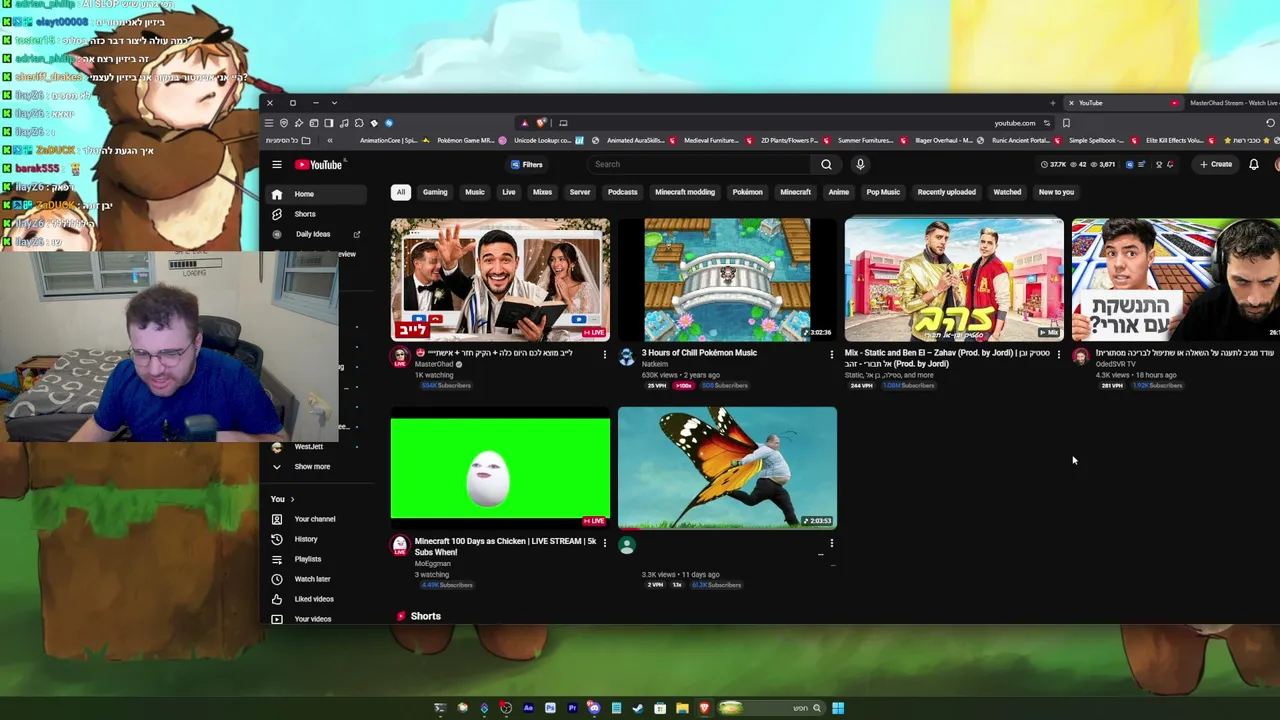Image resolution: width=1280 pixels, height=720 pixels.
Task: Bookmark this page in the address bar
Action: click(1066, 123)
